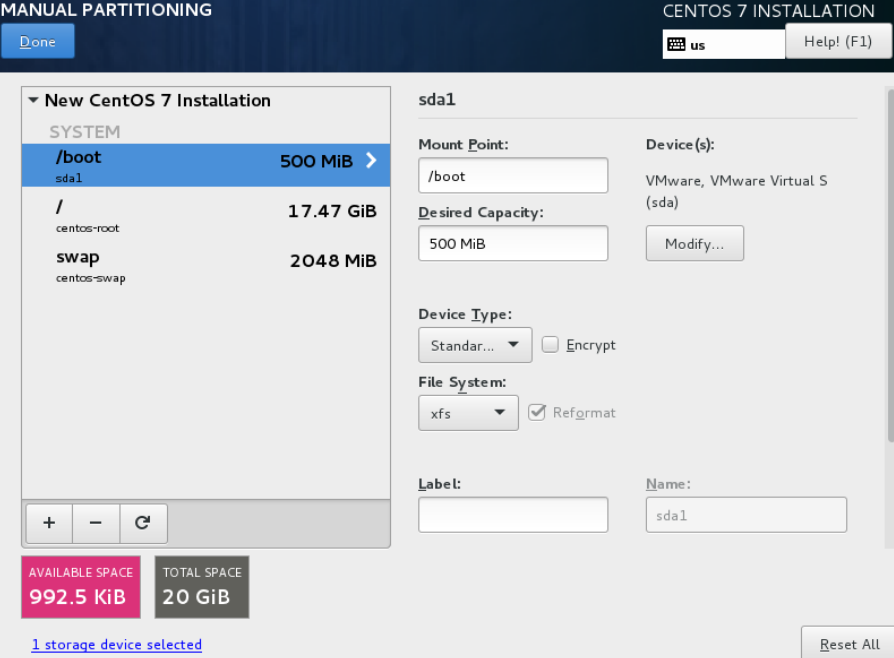The width and height of the screenshot is (894, 658).
Task: Collapse New CentOS 7 Installation section
Action: (34, 100)
